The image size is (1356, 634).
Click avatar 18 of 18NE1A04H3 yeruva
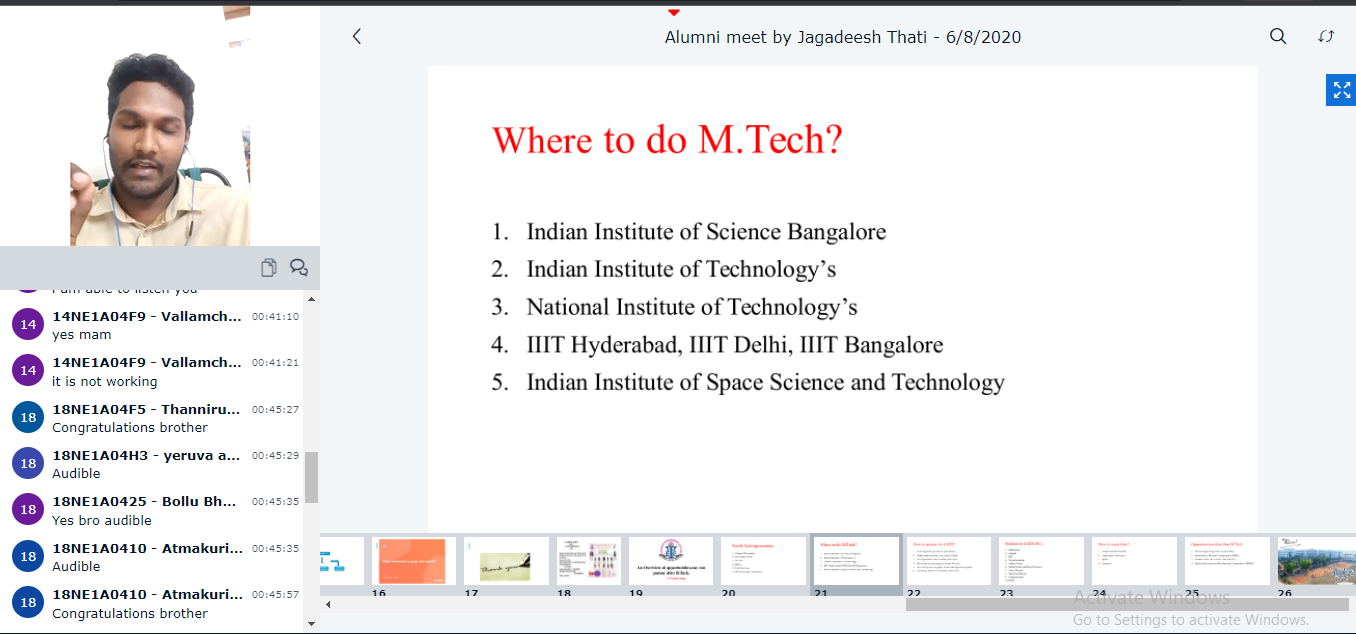pos(28,463)
